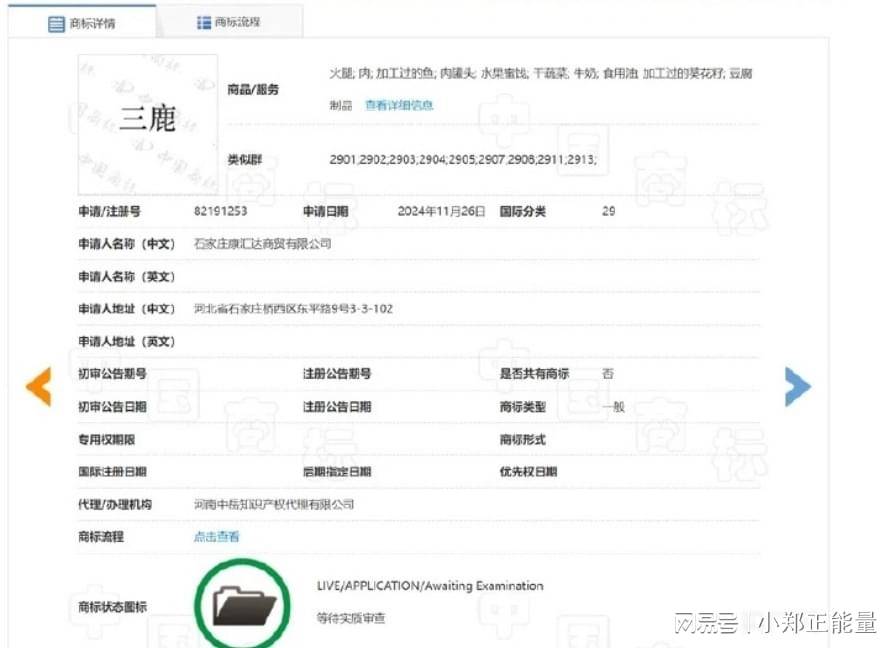Click the 商标详情 list icon
893x648 pixels.
56,24
